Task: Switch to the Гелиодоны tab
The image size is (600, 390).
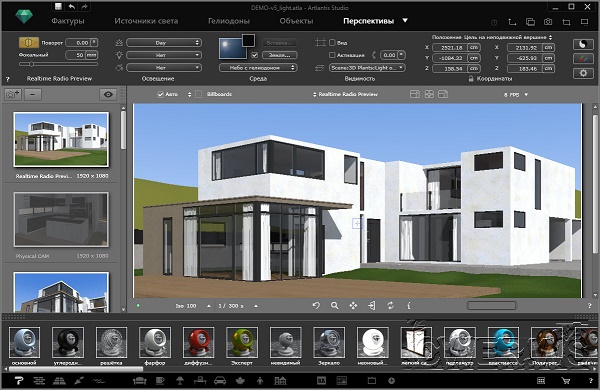Action: click(229, 21)
